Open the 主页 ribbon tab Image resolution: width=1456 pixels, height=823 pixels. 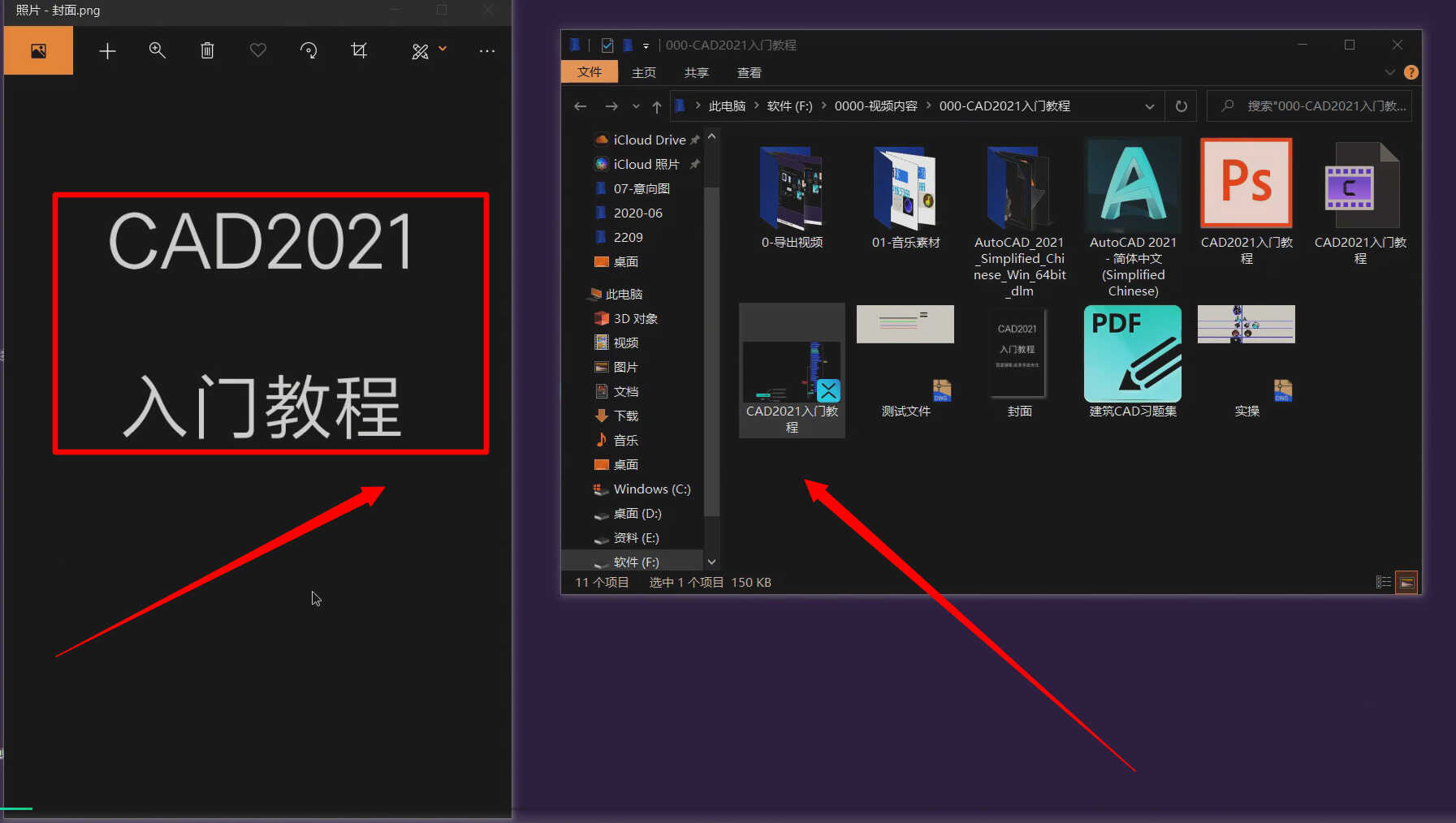coord(644,72)
